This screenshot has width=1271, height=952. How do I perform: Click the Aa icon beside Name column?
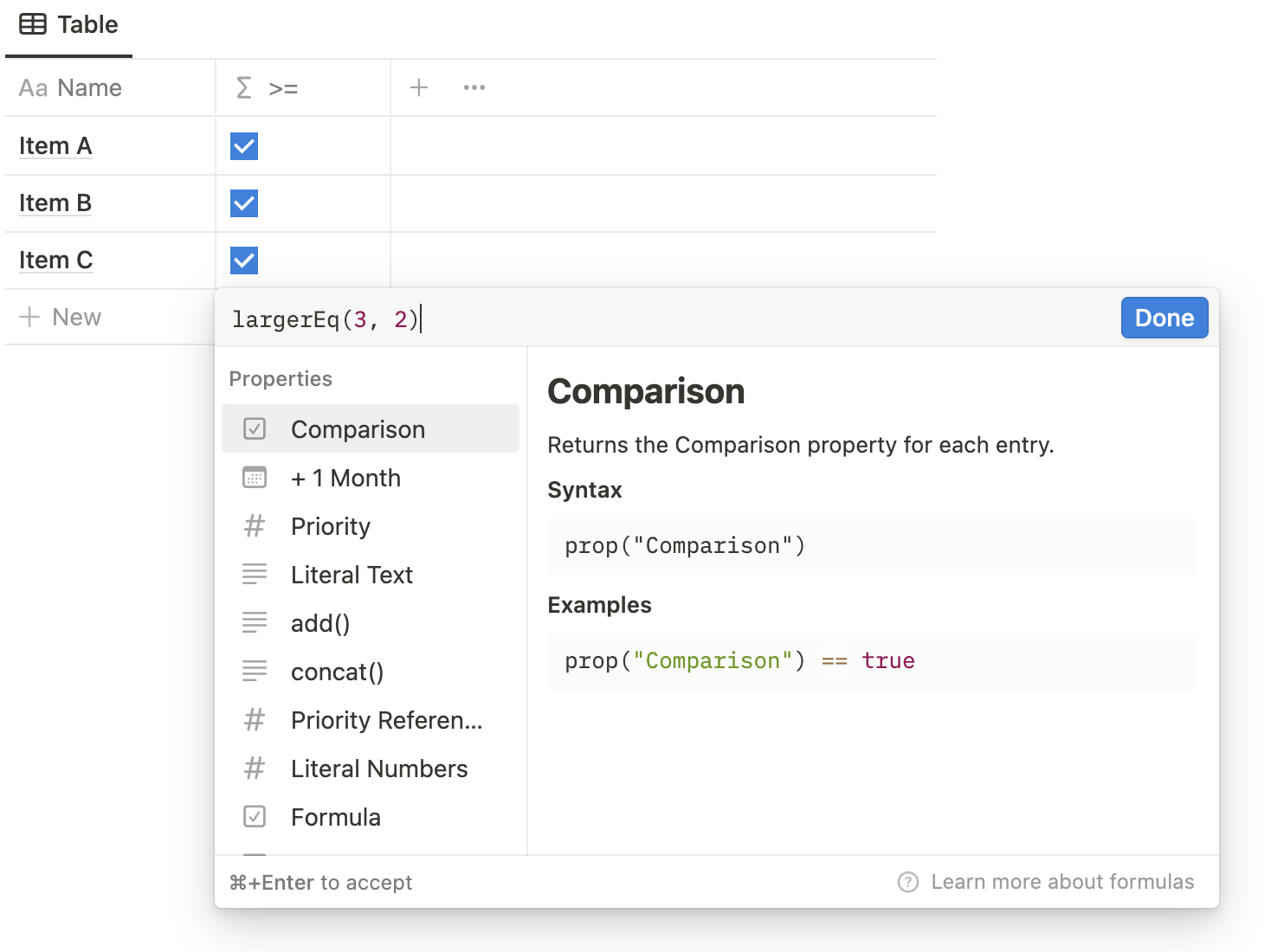pyautogui.click(x=33, y=87)
